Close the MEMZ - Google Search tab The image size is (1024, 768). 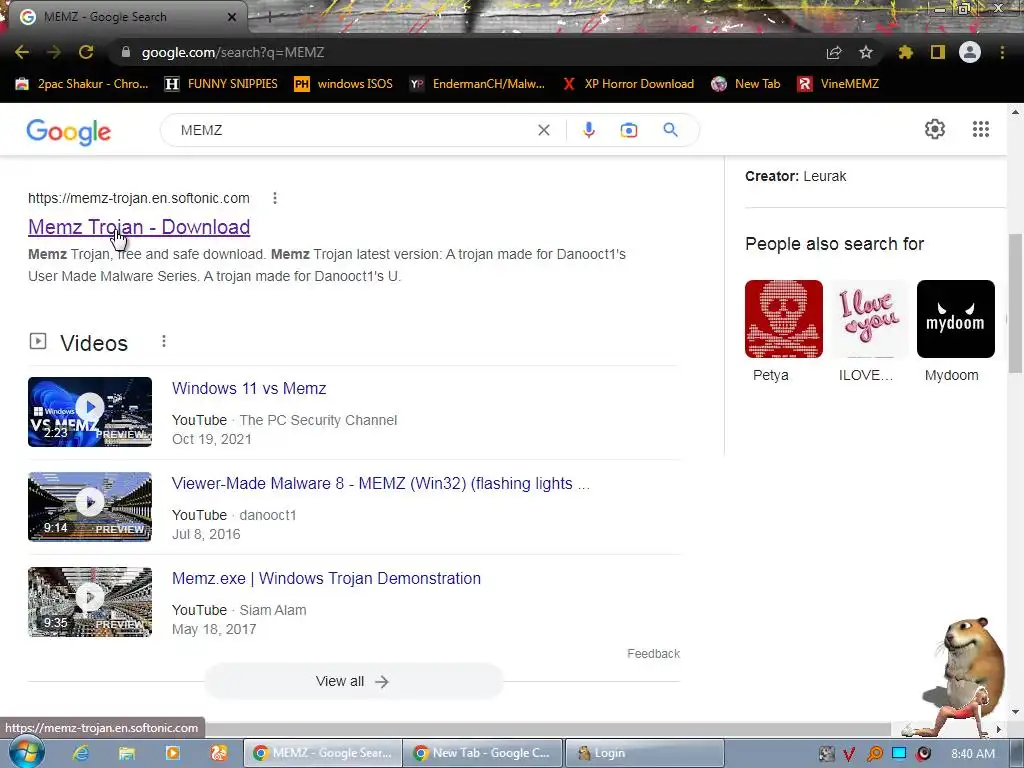[x=232, y=17]
